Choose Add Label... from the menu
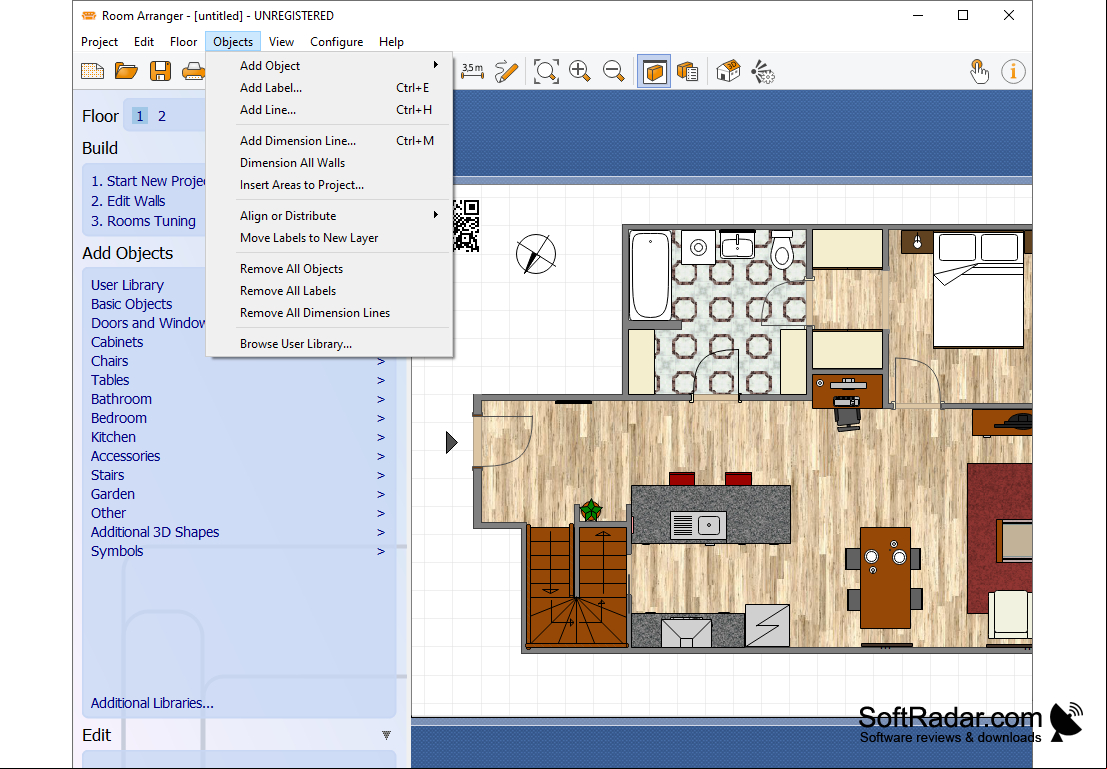This screenshot has height=769, width=1107. [330, 88]
